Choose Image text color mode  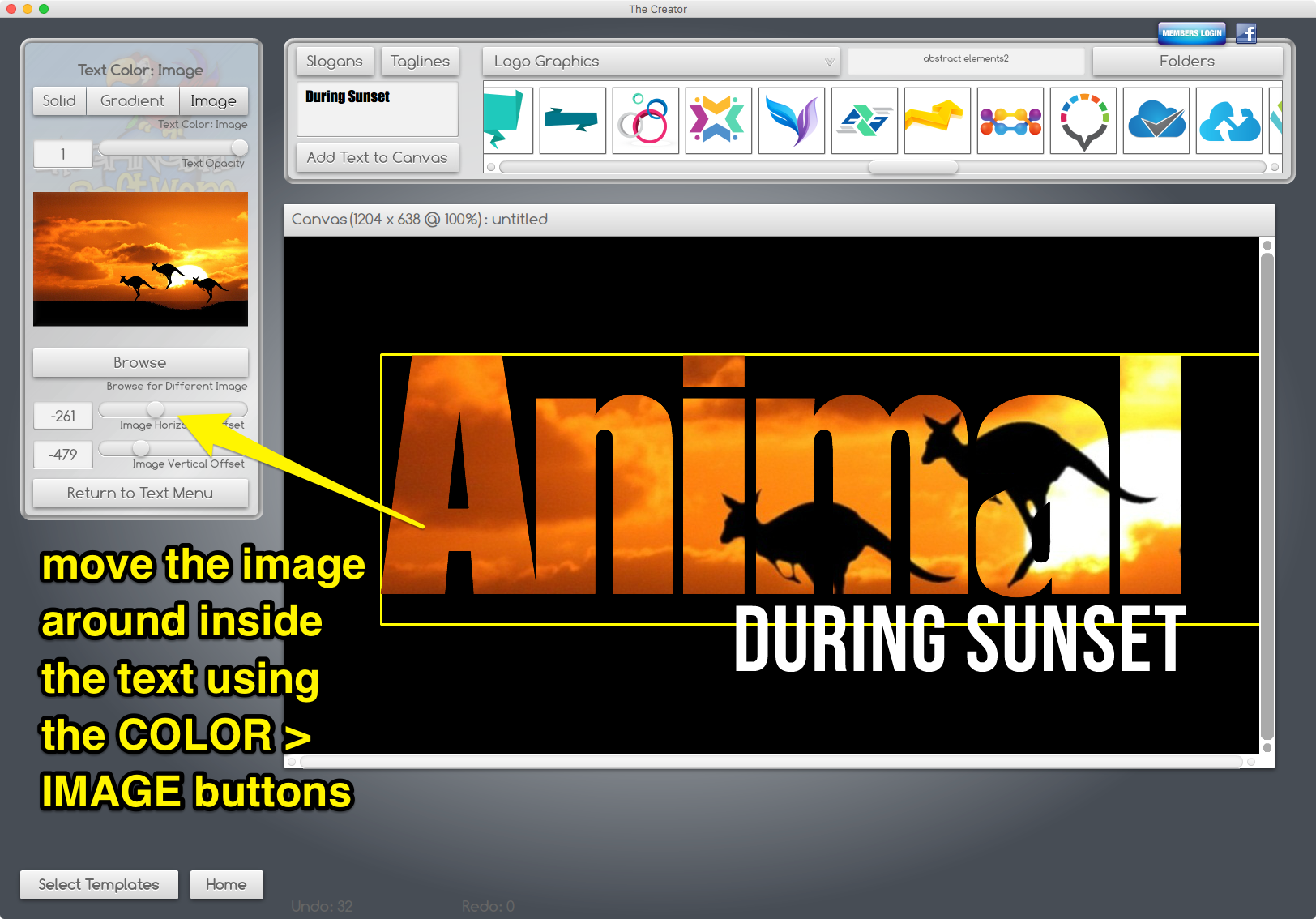tap(213, 100)
